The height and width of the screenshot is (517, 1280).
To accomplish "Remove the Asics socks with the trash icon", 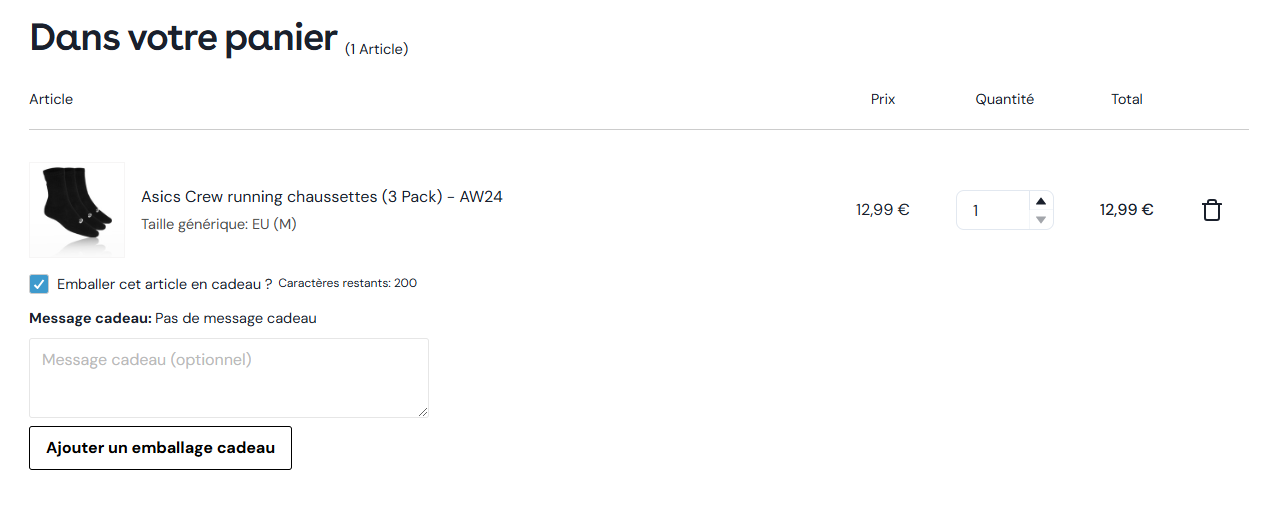I will coord(1211,210).
